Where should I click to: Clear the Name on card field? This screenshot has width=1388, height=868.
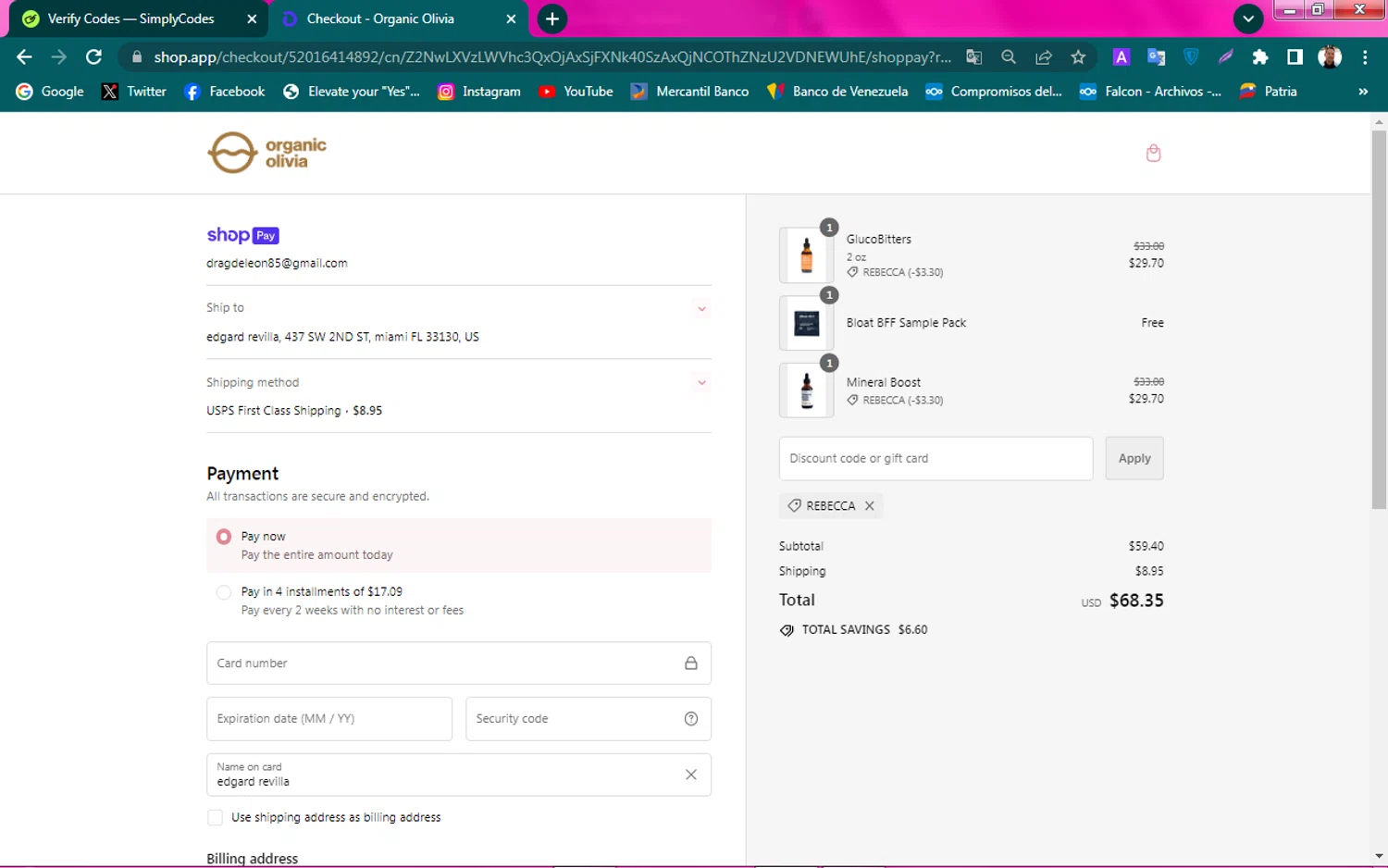click(690, 775)
